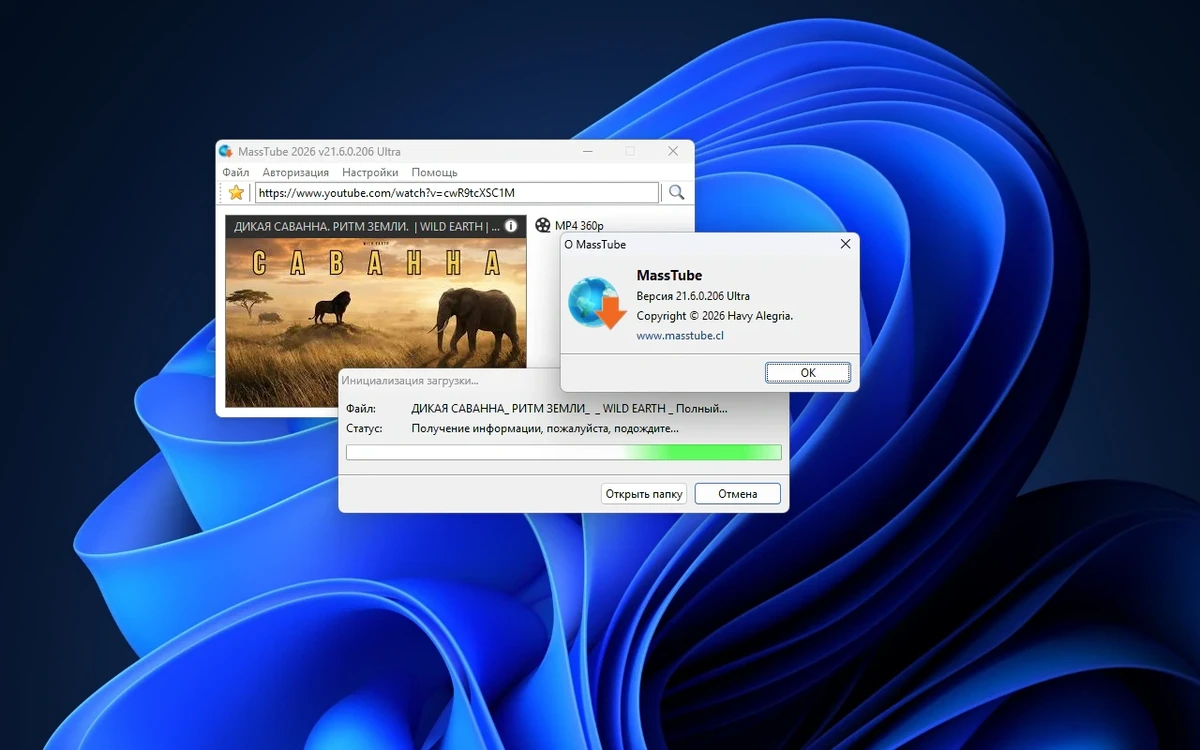Click the YouTube URL input field
The height and width of the screenshot is (750, 1200).
pyautogui.click(x=457, y=192)
